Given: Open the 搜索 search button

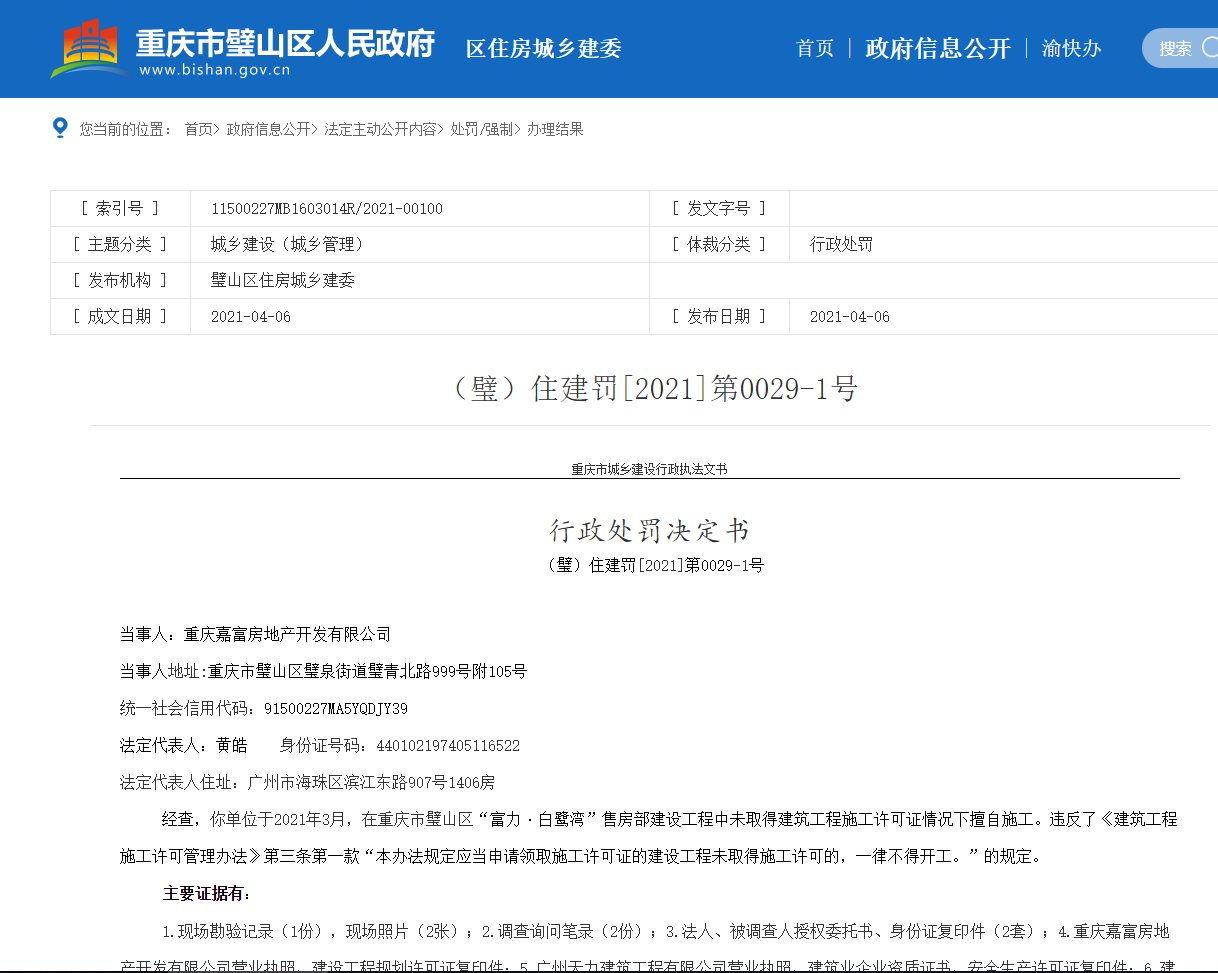Looking at the screenshot, I should tap(1178, 48).
